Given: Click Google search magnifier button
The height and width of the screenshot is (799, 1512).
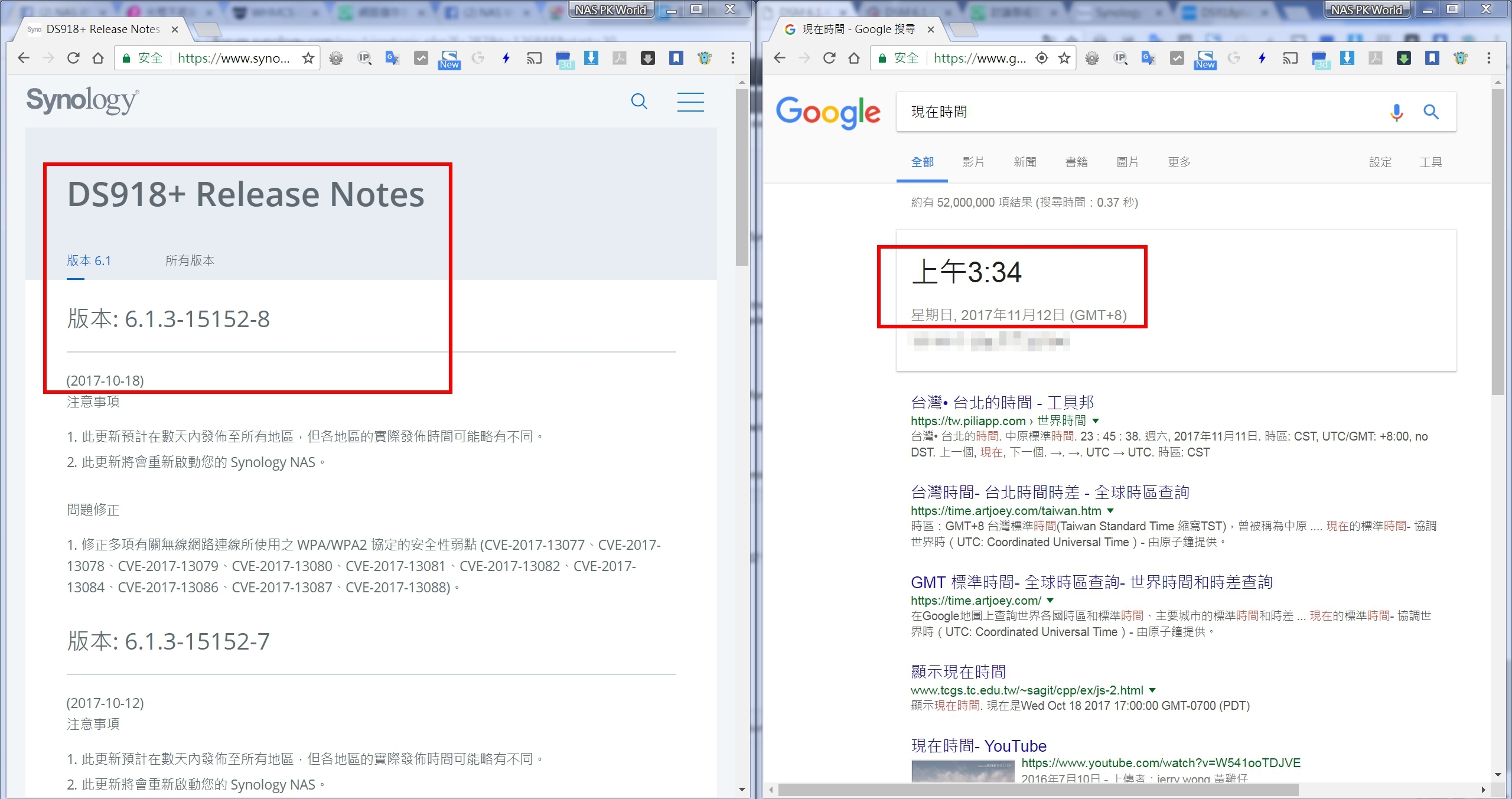Looking at the screenshot, I should click(x=1431, y=112).
